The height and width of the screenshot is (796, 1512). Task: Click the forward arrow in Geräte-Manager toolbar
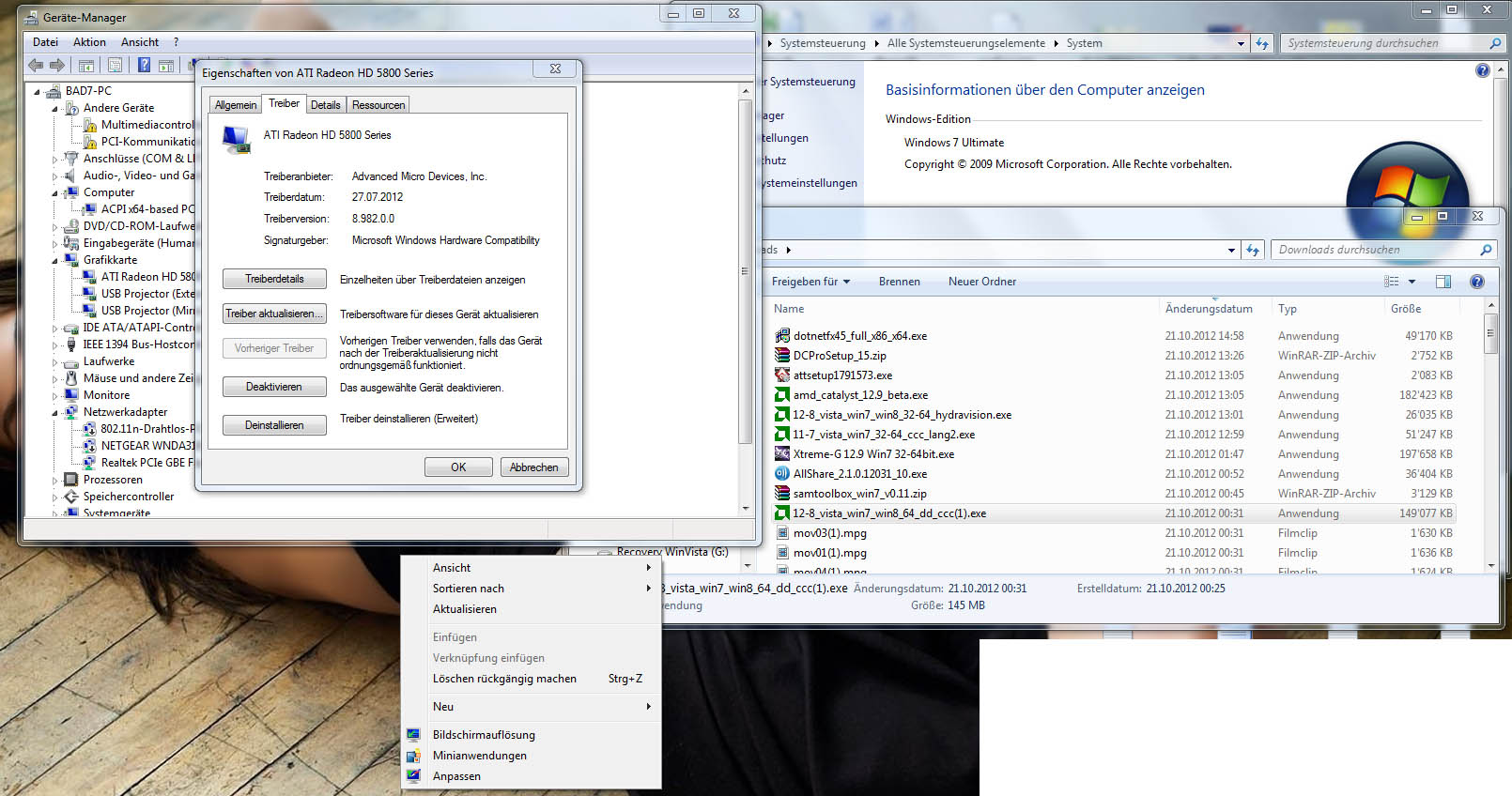point(57,65)
